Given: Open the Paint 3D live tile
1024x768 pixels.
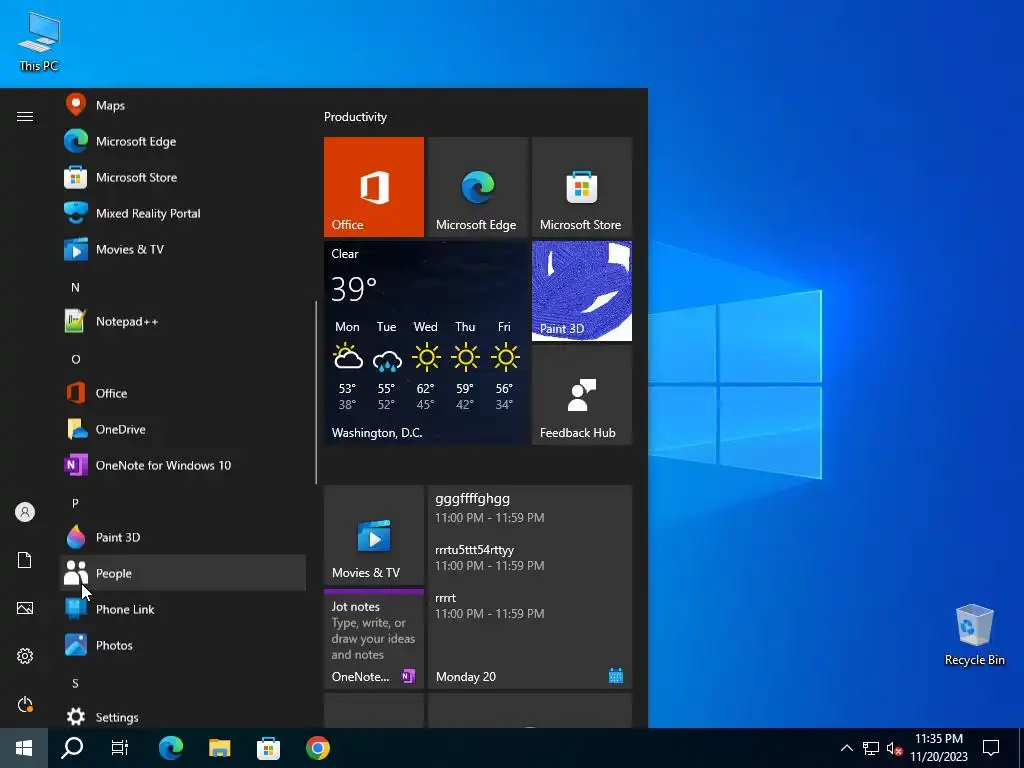Looking at the screenshot, I should coord(582,291).
